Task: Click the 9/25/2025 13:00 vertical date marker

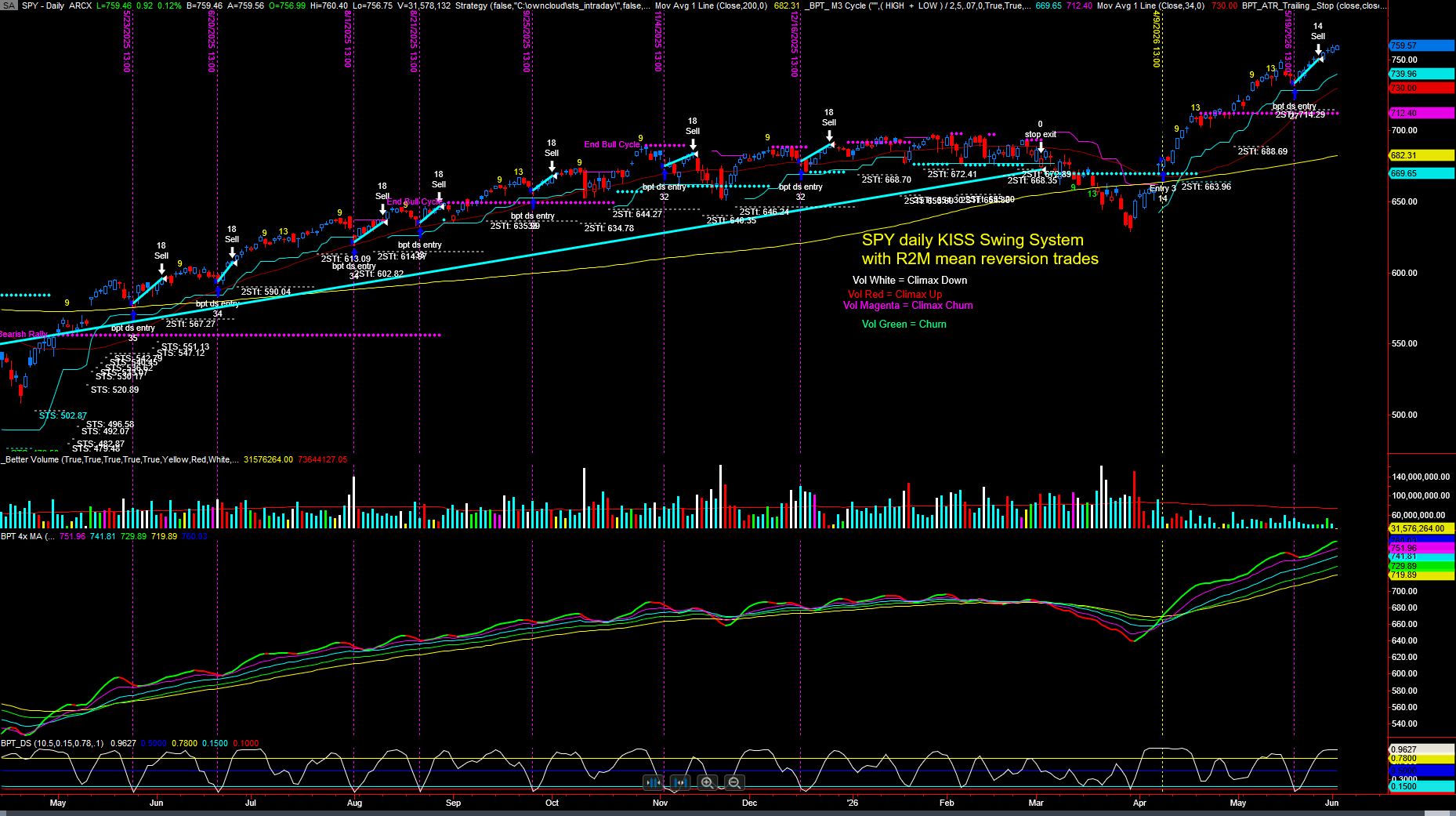Action: (526, 42)
